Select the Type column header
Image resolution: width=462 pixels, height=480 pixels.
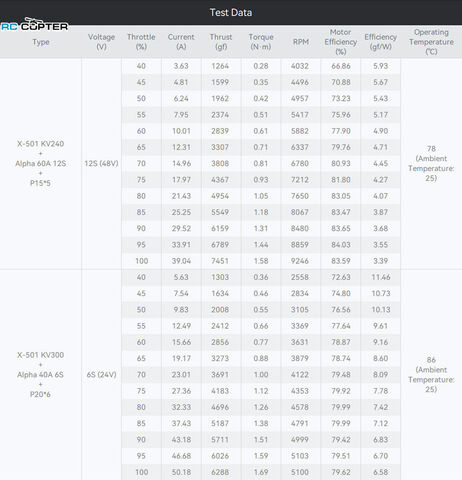41,42
